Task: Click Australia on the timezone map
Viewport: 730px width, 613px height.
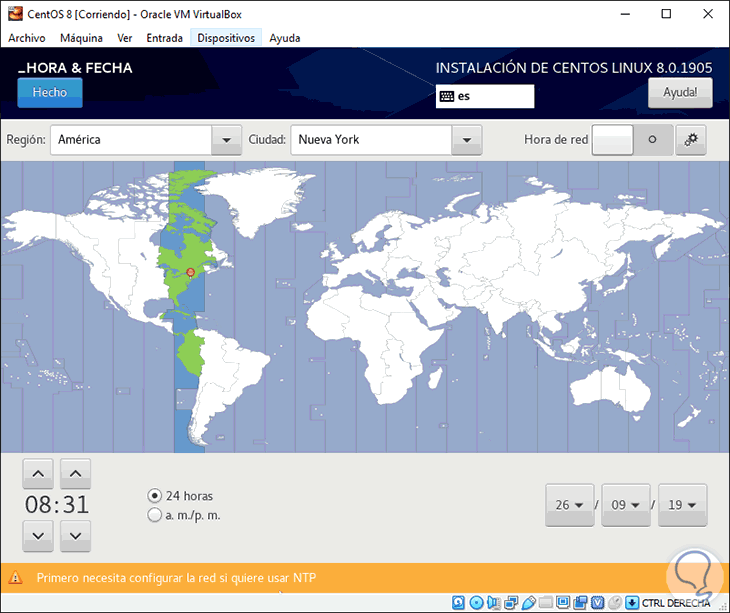Action: click(x=611, y=389)
